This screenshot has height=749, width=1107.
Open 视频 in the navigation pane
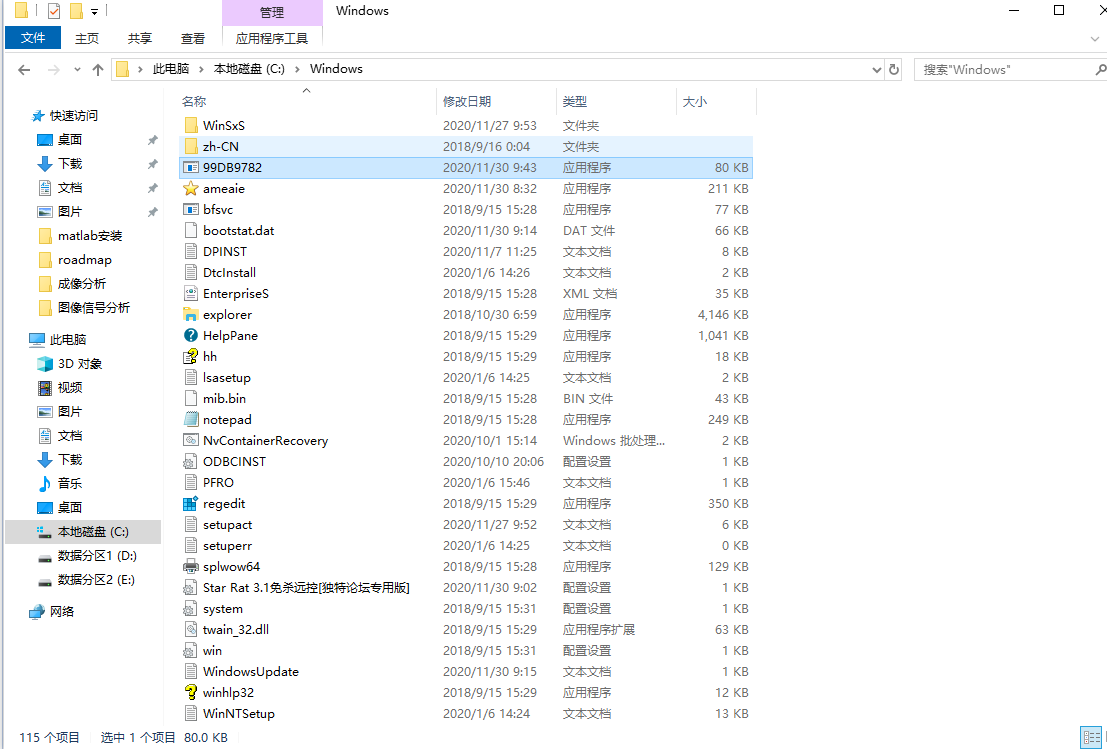point(70,388)
